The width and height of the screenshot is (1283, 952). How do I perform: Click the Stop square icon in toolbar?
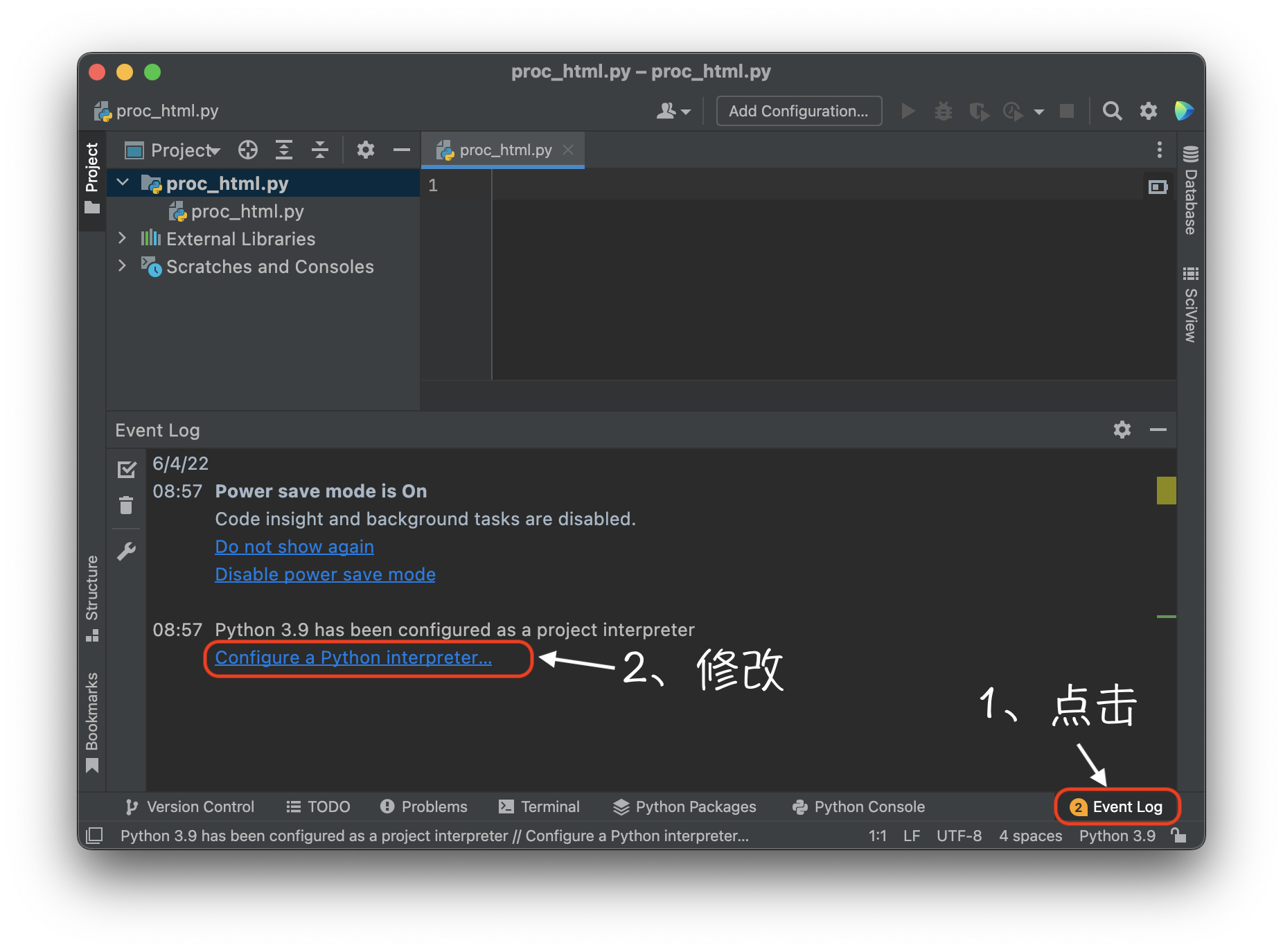pos(1066,111)
